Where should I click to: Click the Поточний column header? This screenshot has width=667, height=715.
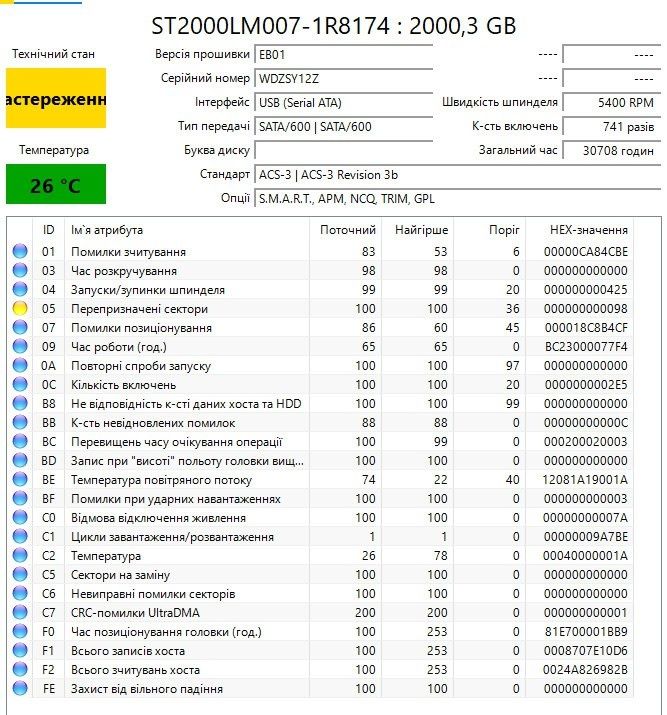(x=346, y=230)
